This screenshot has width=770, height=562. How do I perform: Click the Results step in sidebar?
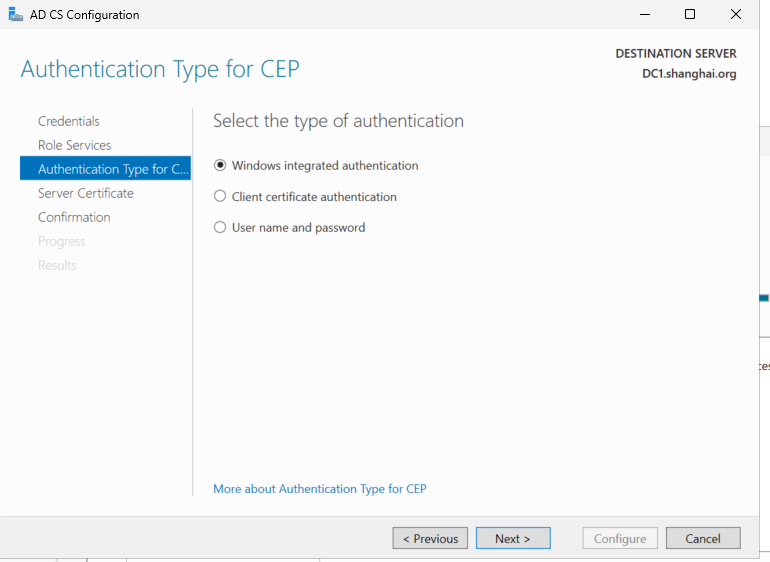coord(57,265)
